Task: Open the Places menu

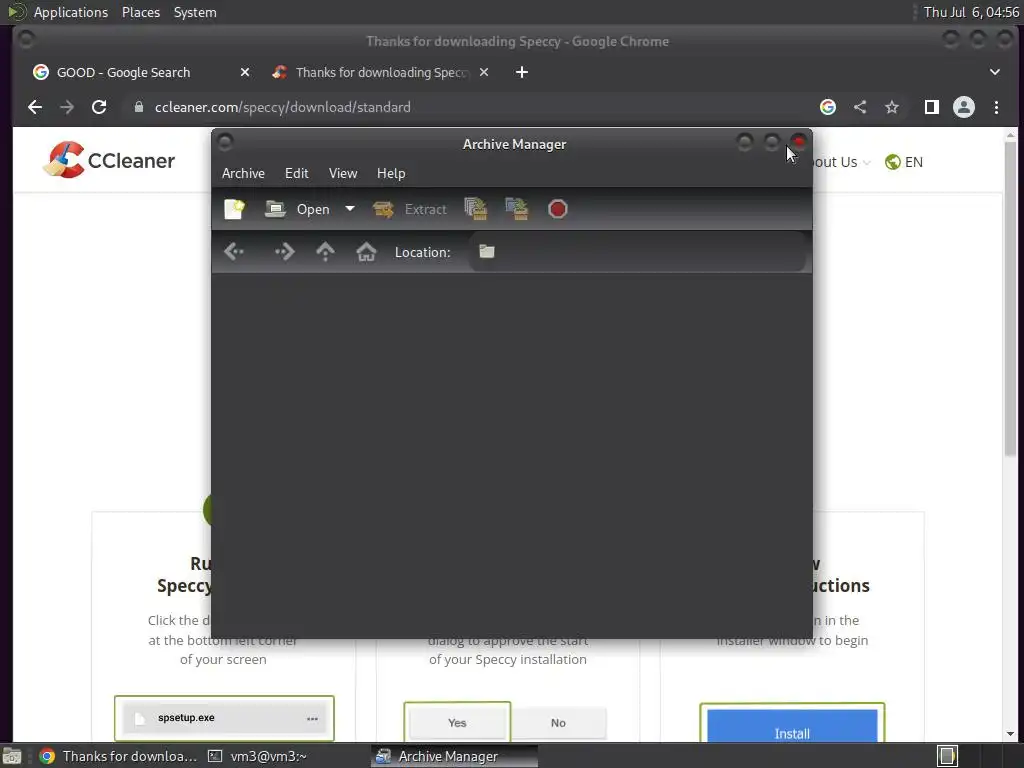Action: 141,12
